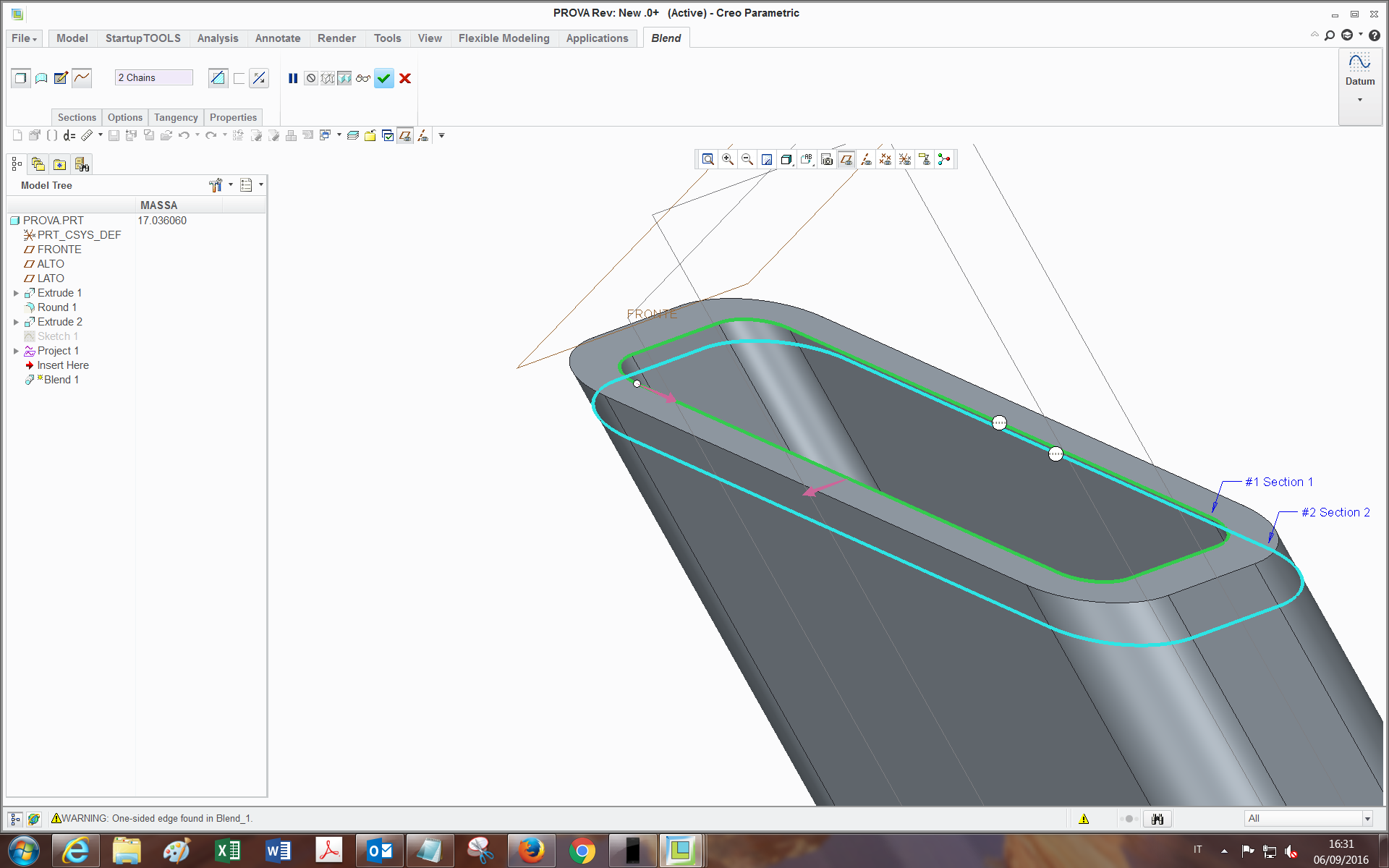The width and height of the screenshot is (1389, 868).
Task: Open the View Manager camera icon
Action: tap(827, 159)
